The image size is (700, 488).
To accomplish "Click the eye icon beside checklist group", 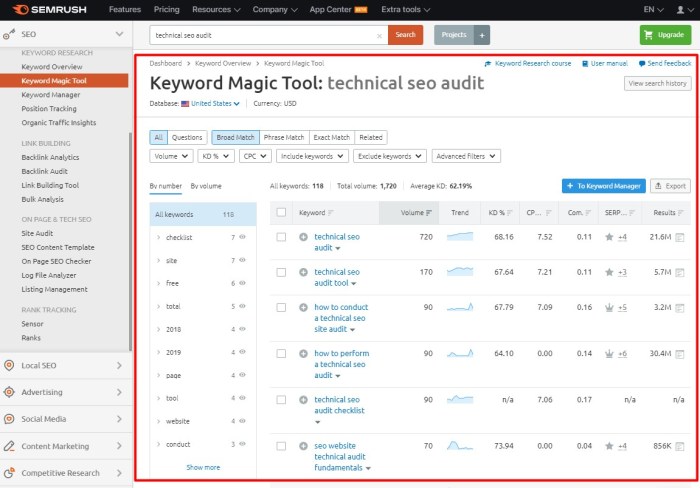I will (242, 238).
